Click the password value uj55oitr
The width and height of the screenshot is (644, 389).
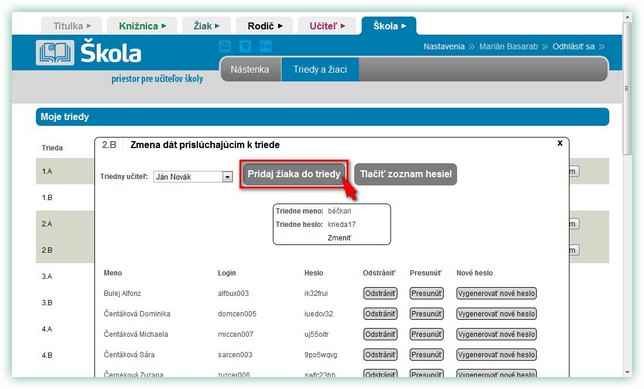click(317, 334)
